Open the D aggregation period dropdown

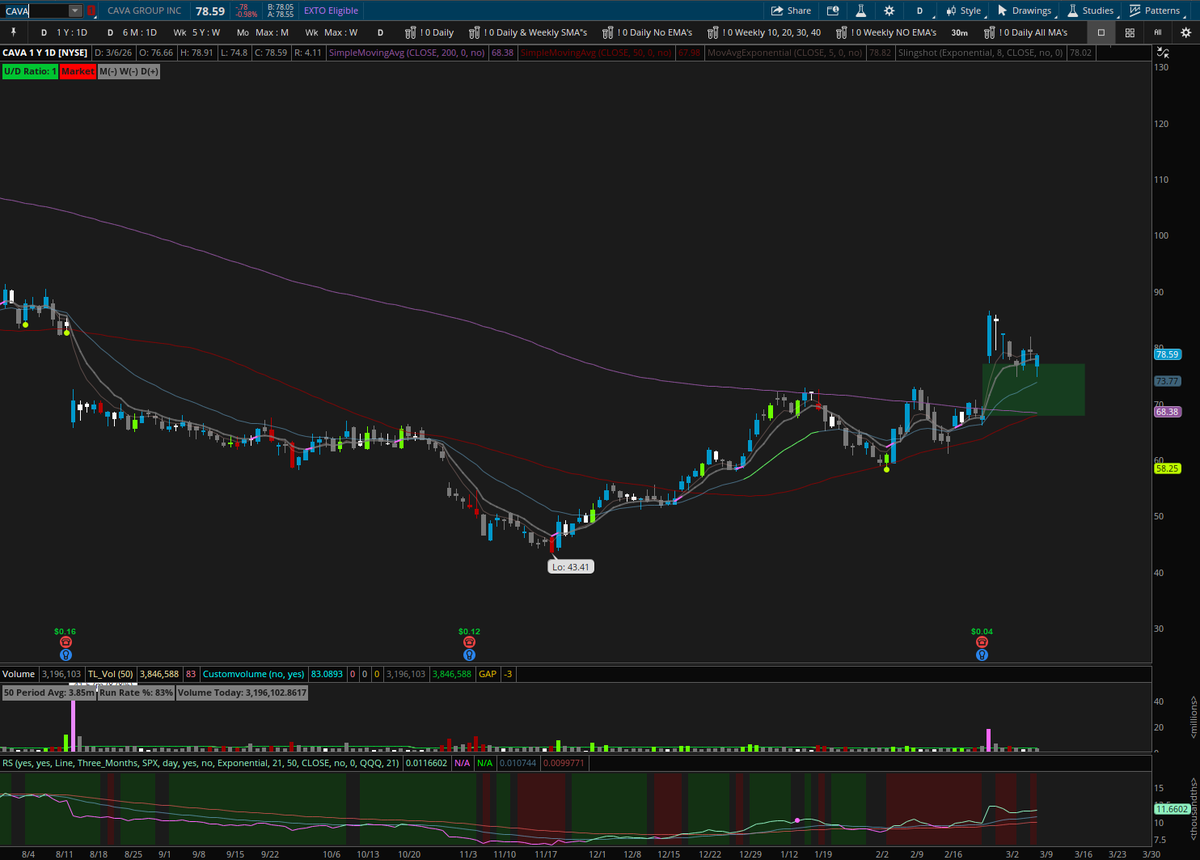point(919,10)
